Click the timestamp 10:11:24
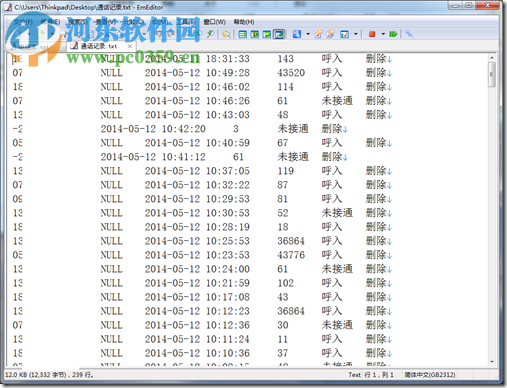The image size is (507, 388). coord(228,339)
